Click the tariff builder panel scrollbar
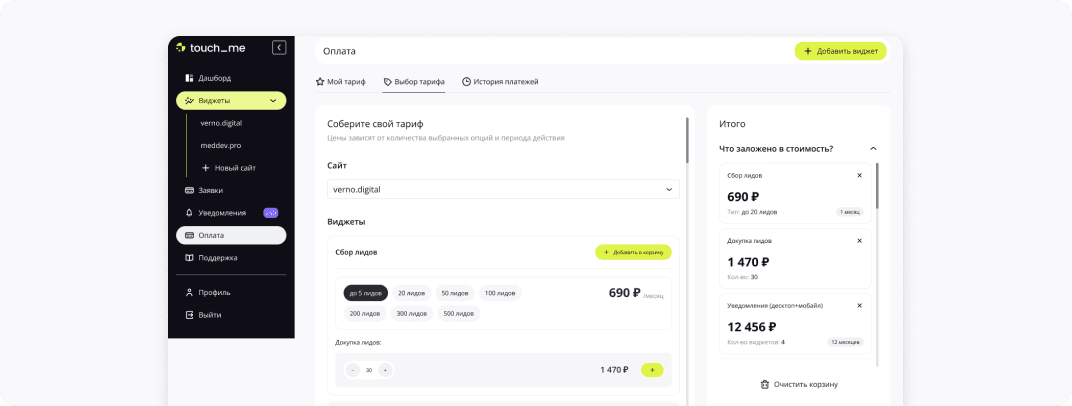 (x=687, y=140)
